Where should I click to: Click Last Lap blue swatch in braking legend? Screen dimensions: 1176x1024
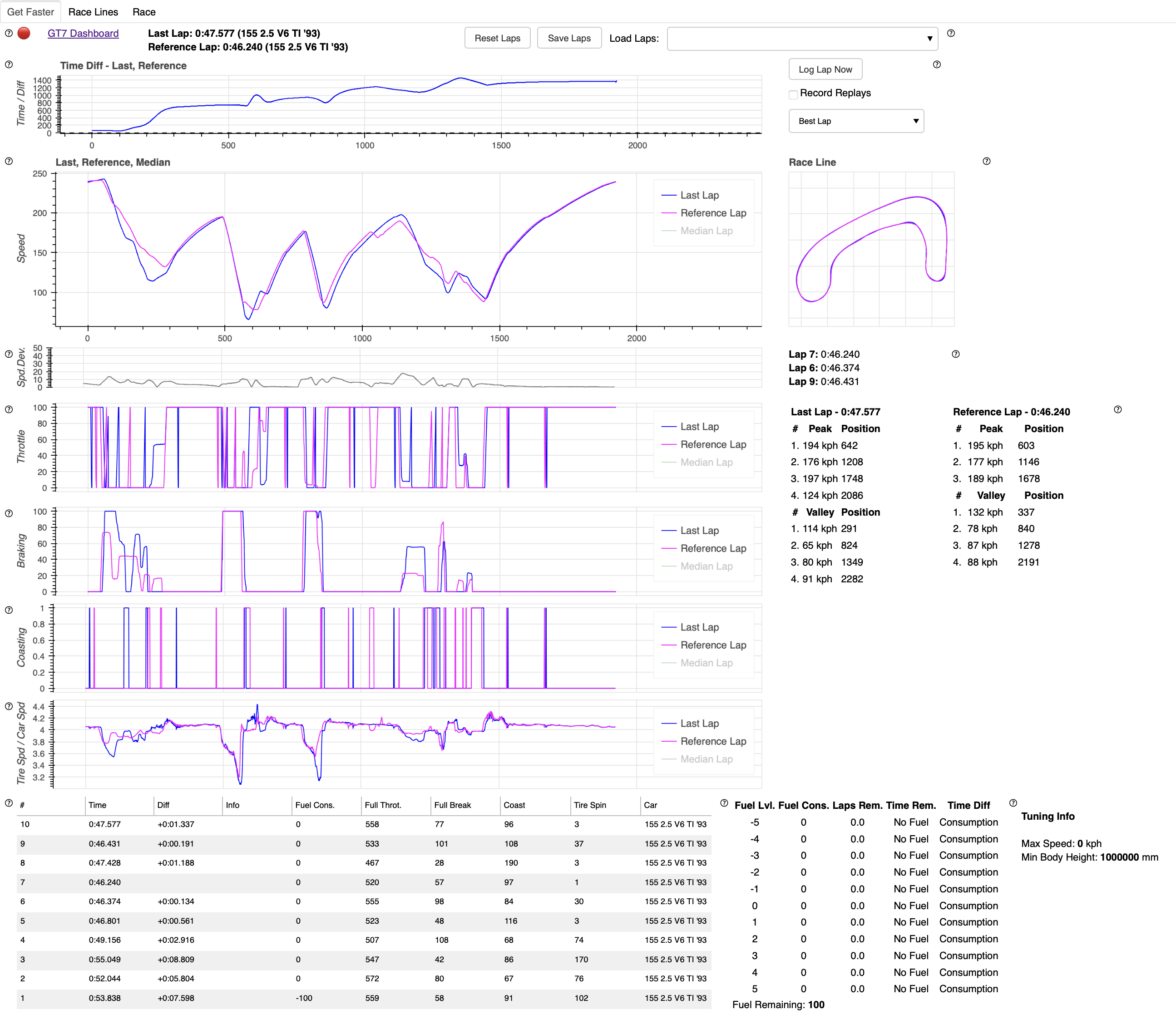tap(669, 531)
